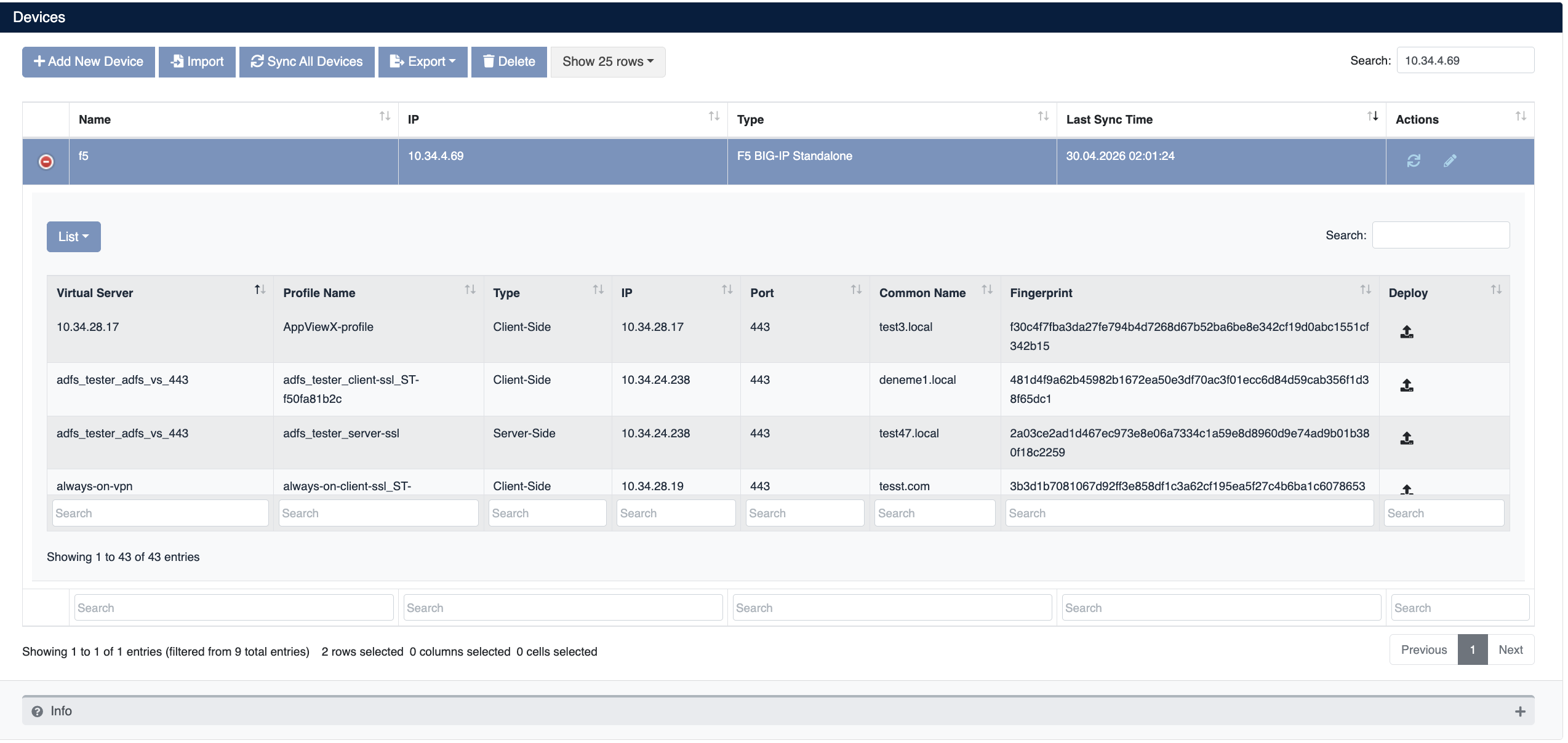Filter devices by Name footer search
Viewport: 1568px width, 743px height.
click(234, 608)
